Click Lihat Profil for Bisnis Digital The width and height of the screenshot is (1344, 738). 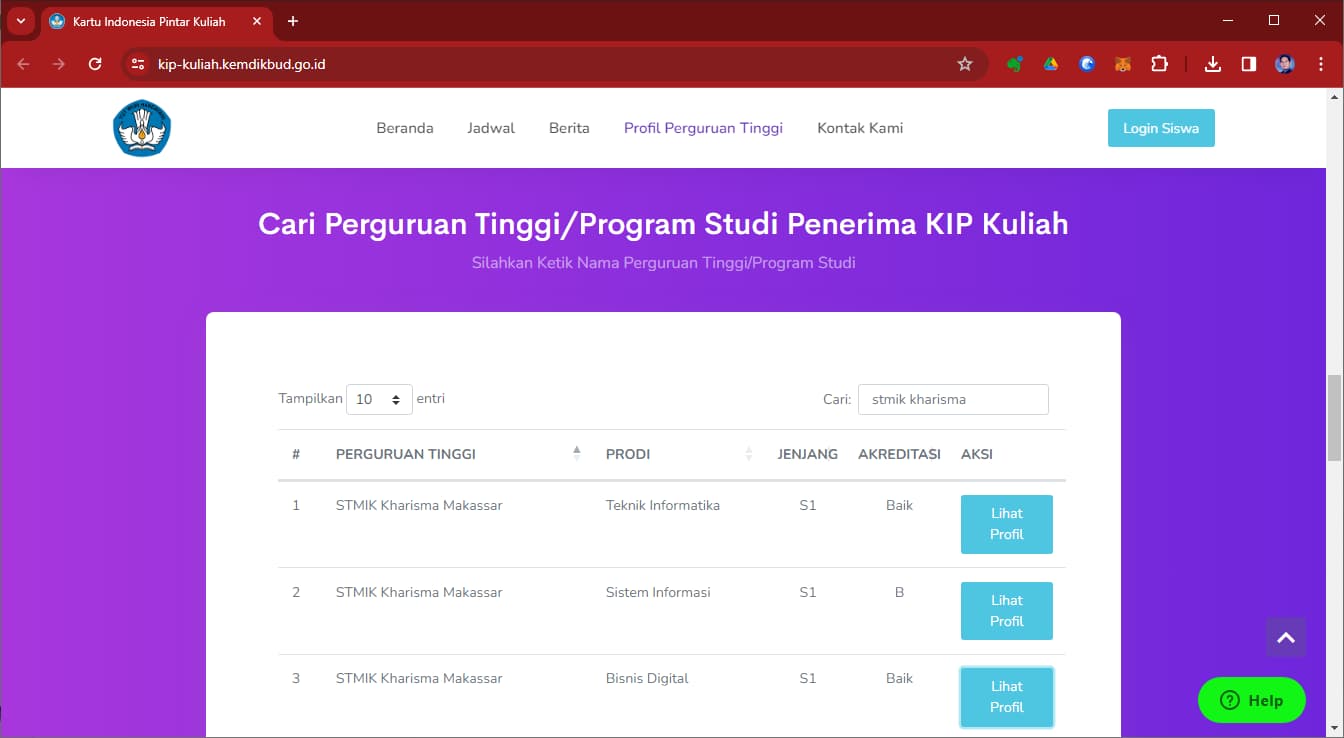(1007, 697)
